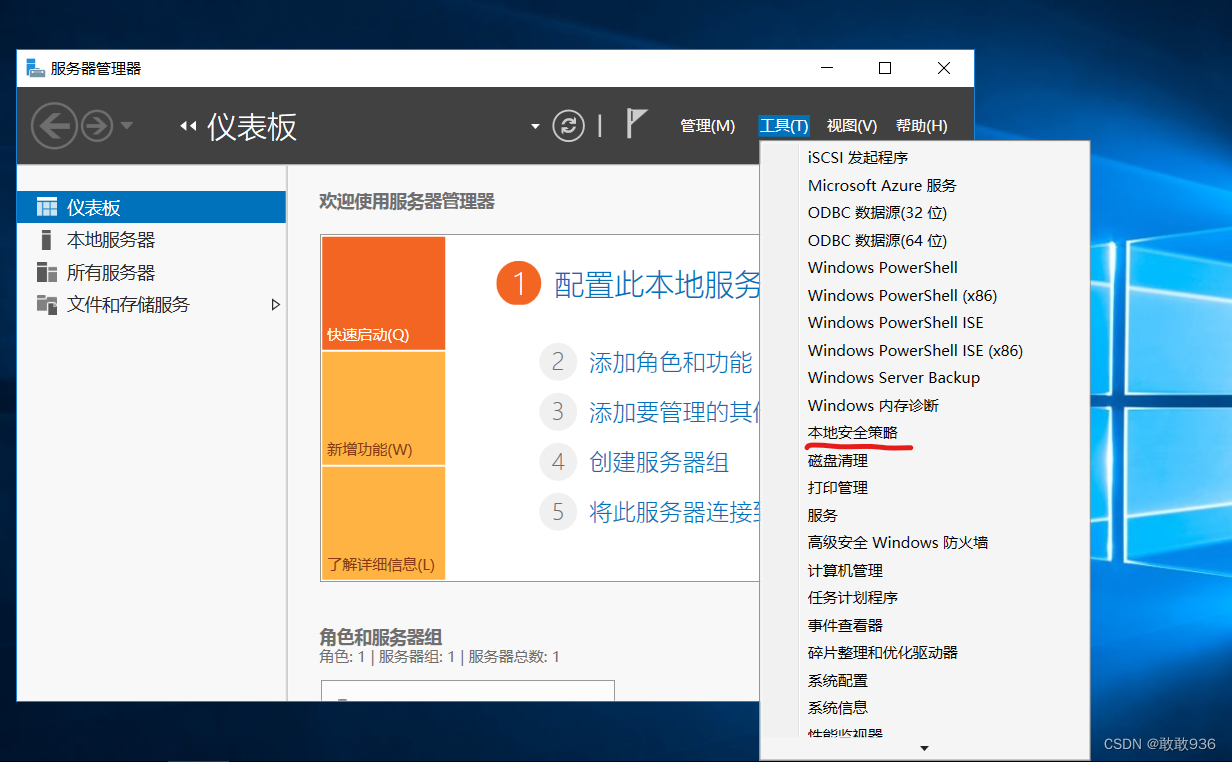Select the 快速启动(Q) tile
Image resolution: width=1232 pixels, height=762 pixels.
(x=383, y=294)
